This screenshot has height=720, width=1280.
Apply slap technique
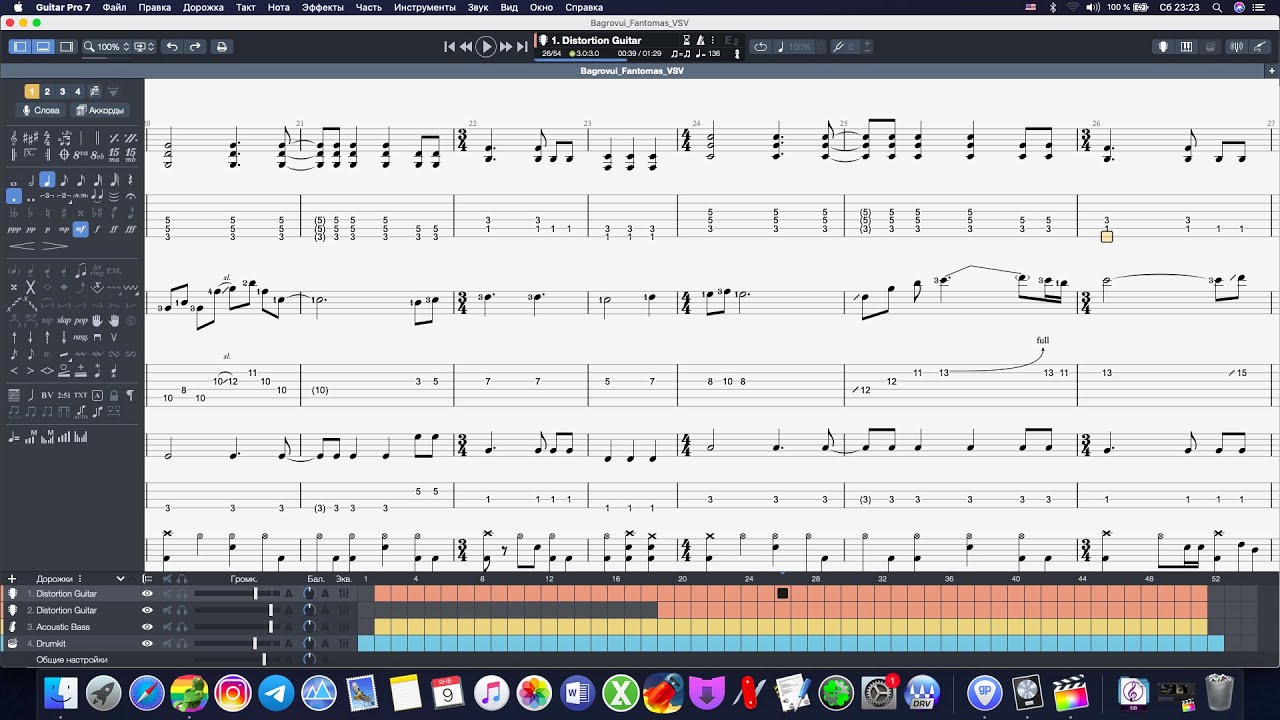63,321
